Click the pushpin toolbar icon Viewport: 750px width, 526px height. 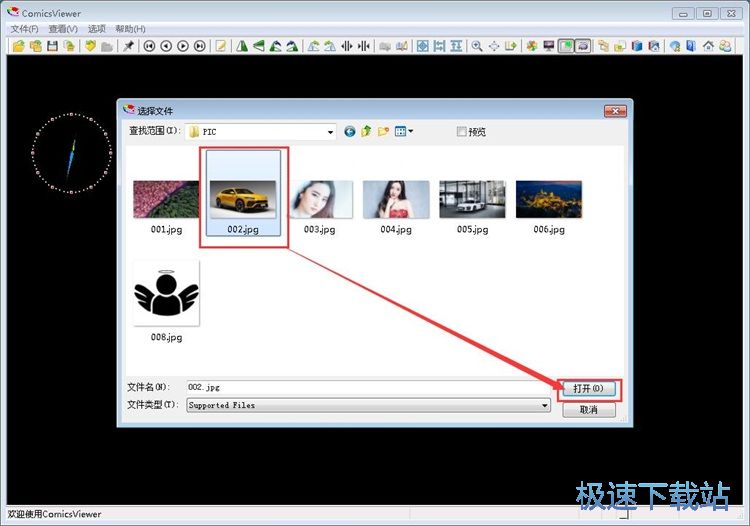coord(128,46)
